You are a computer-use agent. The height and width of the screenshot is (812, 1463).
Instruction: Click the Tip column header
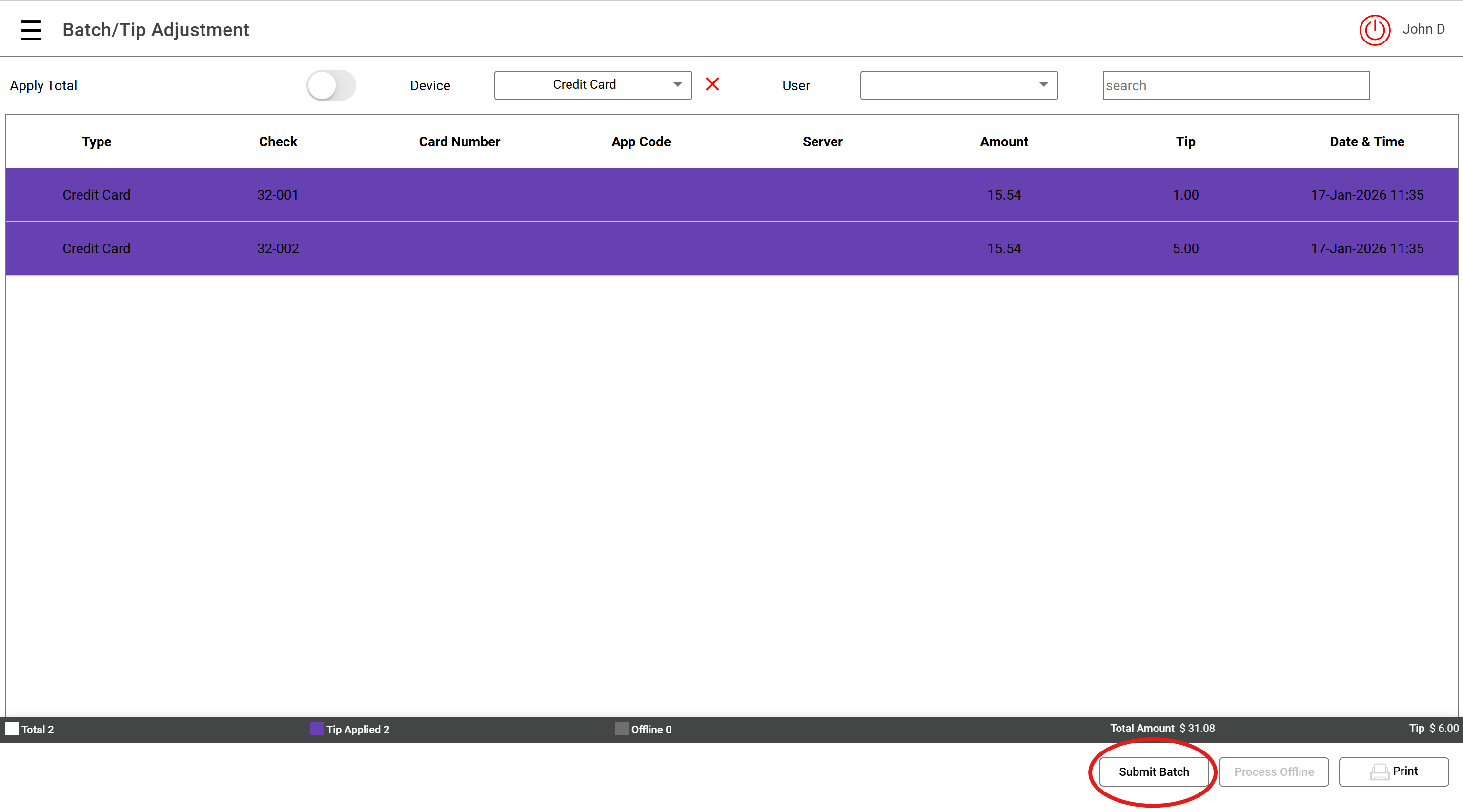(1185, 142)
